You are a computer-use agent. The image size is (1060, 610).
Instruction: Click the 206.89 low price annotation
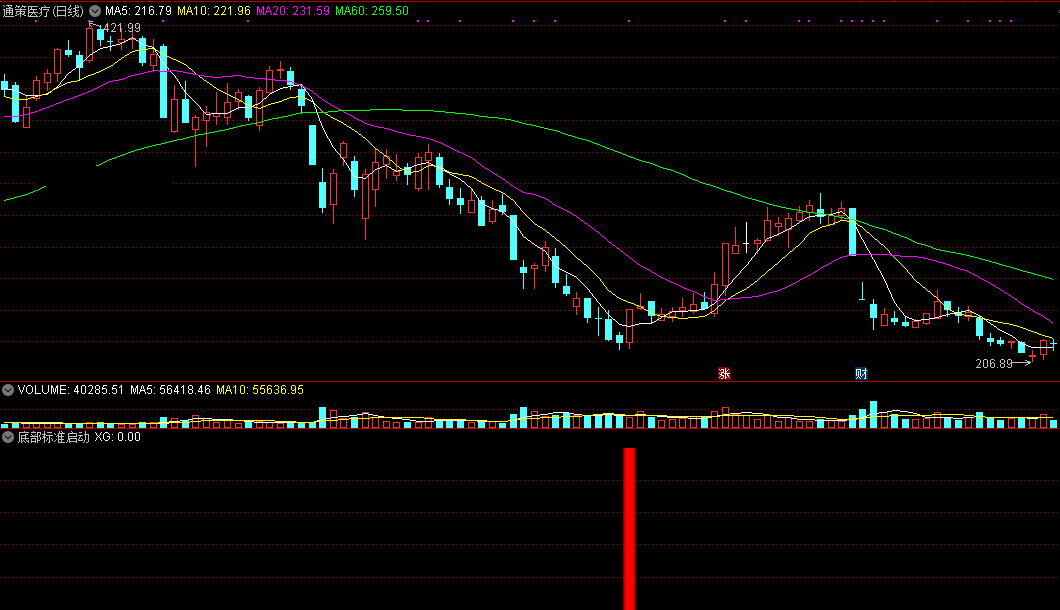click(x=994, y=364)
